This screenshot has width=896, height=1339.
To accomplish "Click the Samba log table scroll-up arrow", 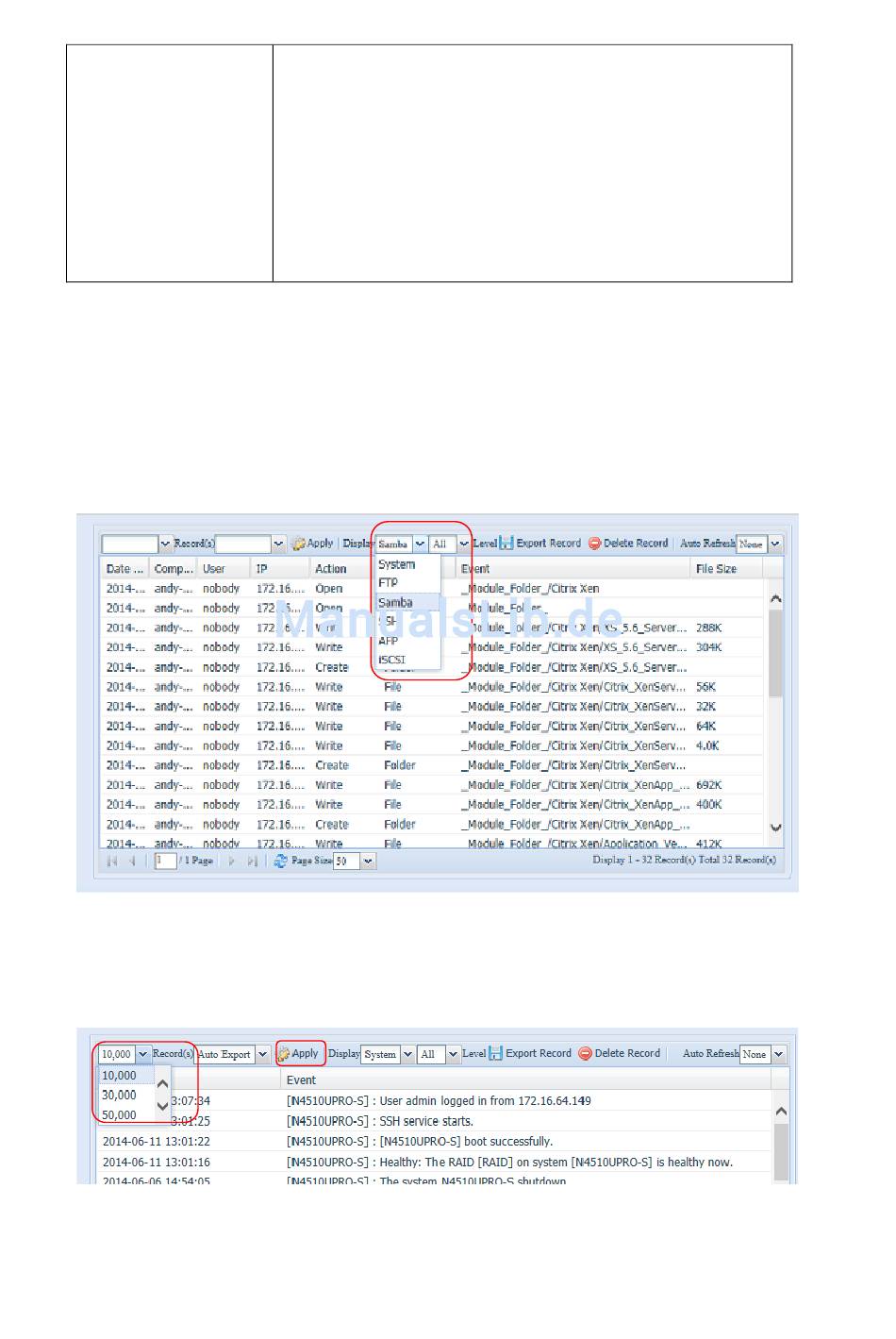I will click(775, 598).
